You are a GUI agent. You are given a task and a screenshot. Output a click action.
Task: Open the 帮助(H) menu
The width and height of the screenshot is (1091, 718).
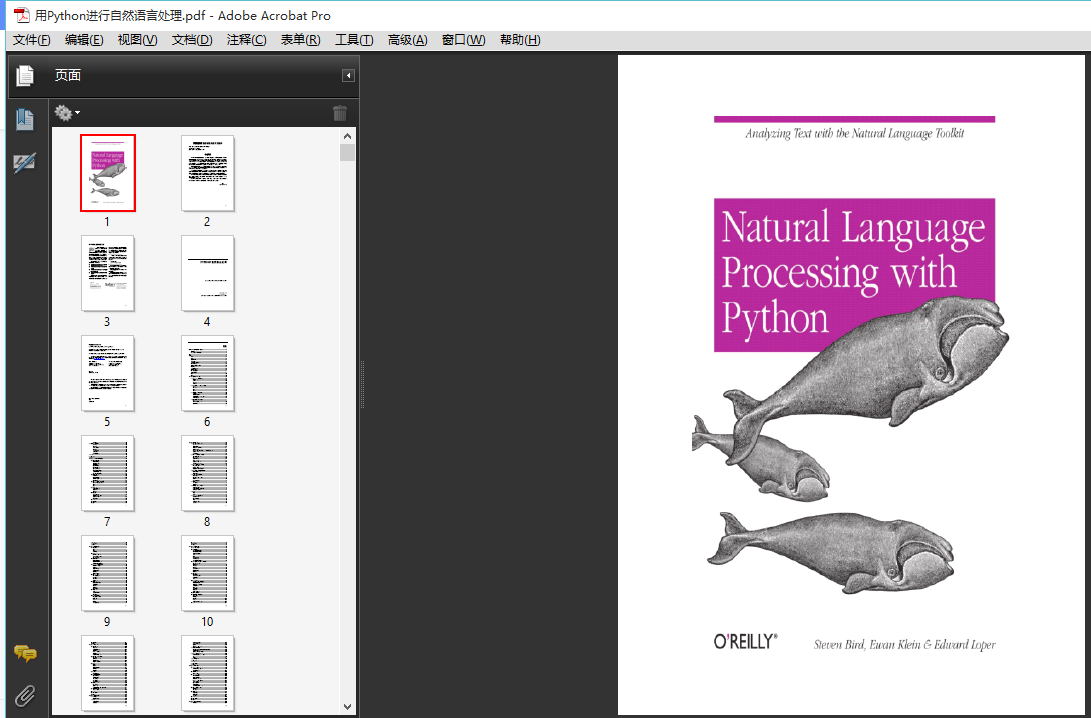click(x=520, y=40)
